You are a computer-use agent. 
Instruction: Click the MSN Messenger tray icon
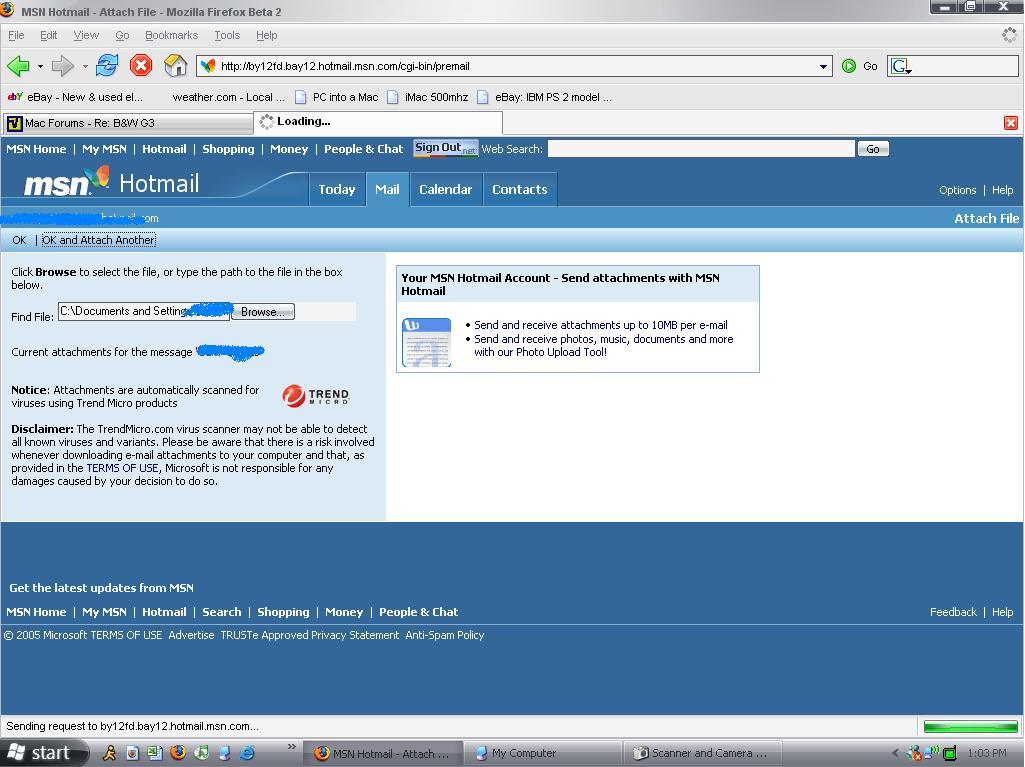pyautogui.click(x=914, y=753)
